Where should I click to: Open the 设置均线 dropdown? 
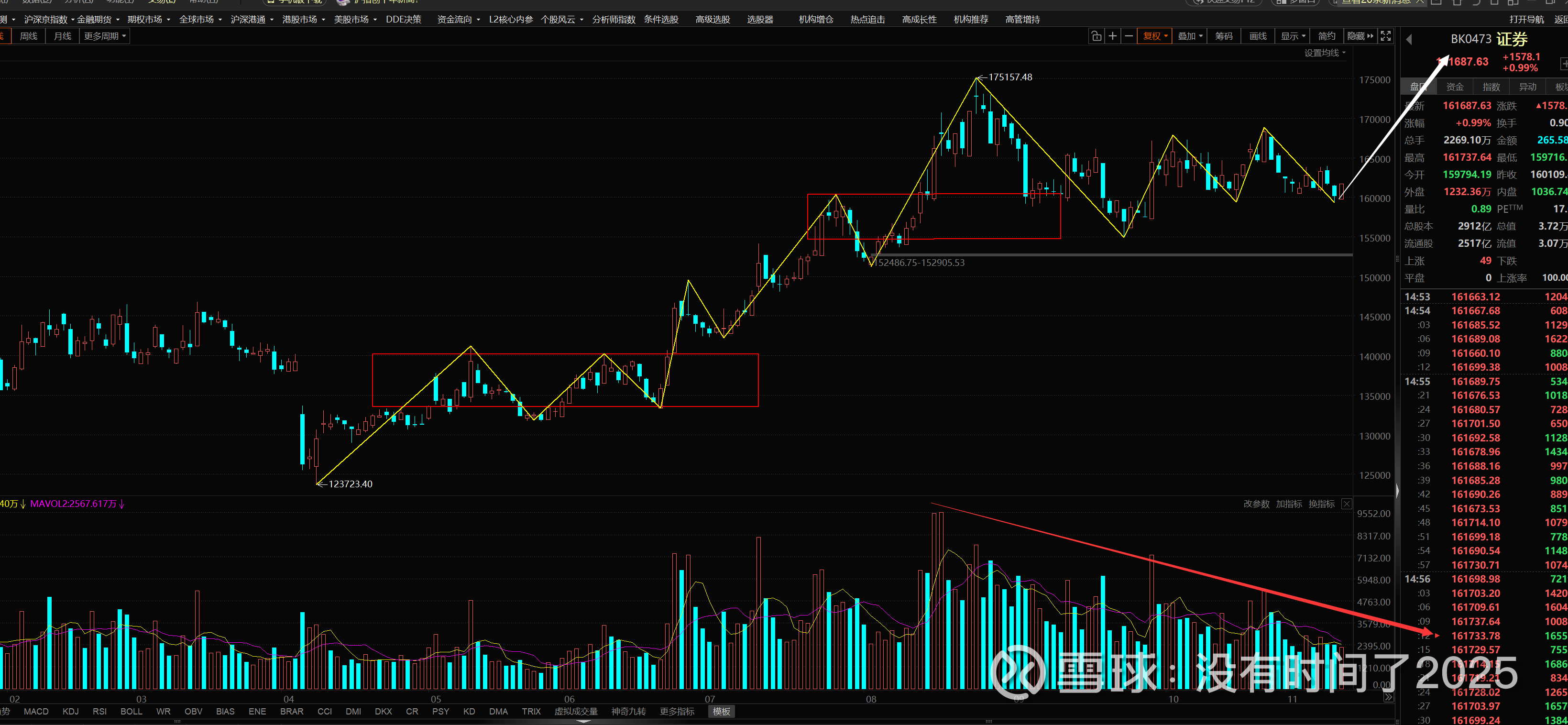tap(1325, 53)
